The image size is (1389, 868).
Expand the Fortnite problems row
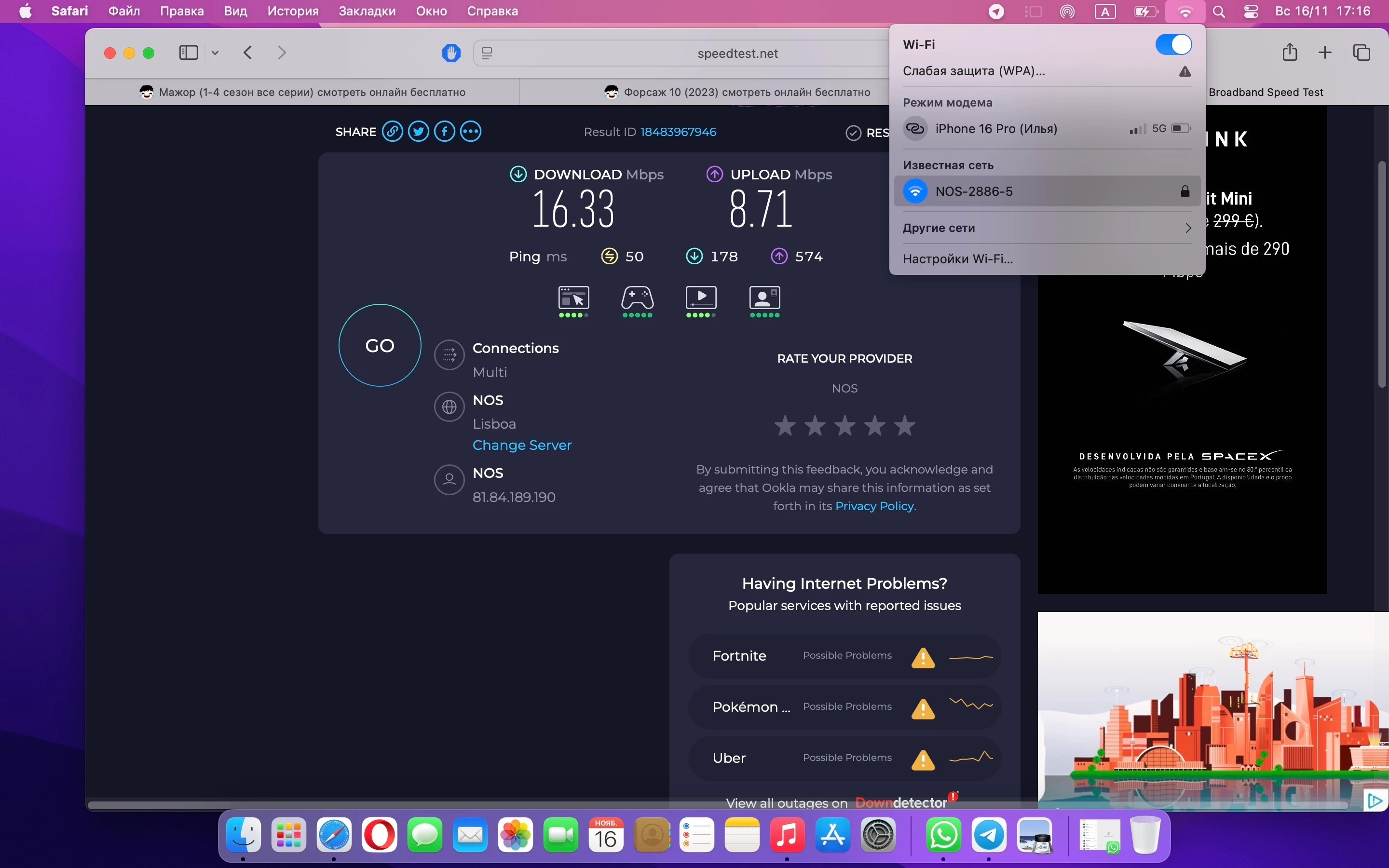click(x=844, y=656)
